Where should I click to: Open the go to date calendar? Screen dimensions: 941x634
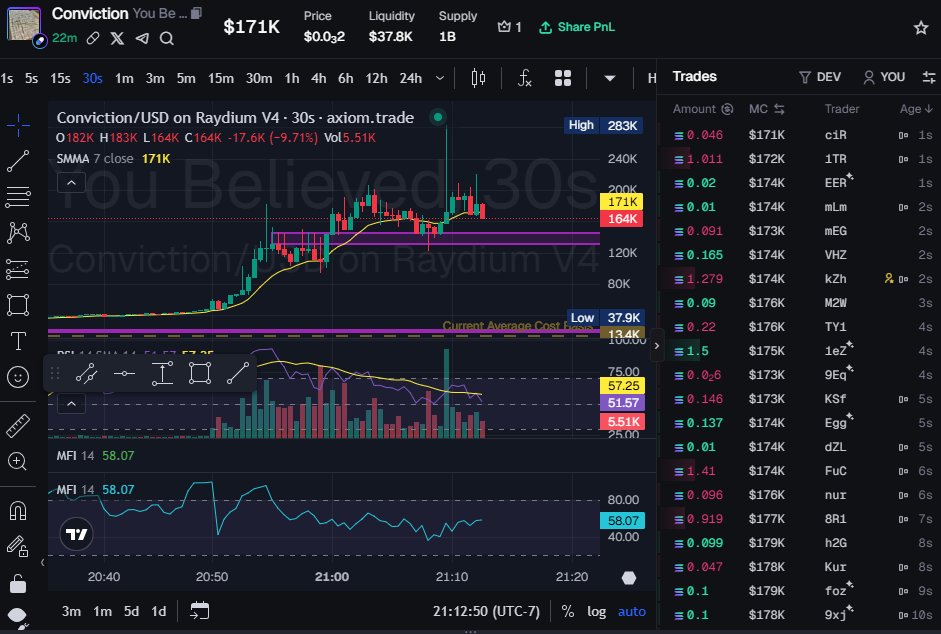(199, 611)
